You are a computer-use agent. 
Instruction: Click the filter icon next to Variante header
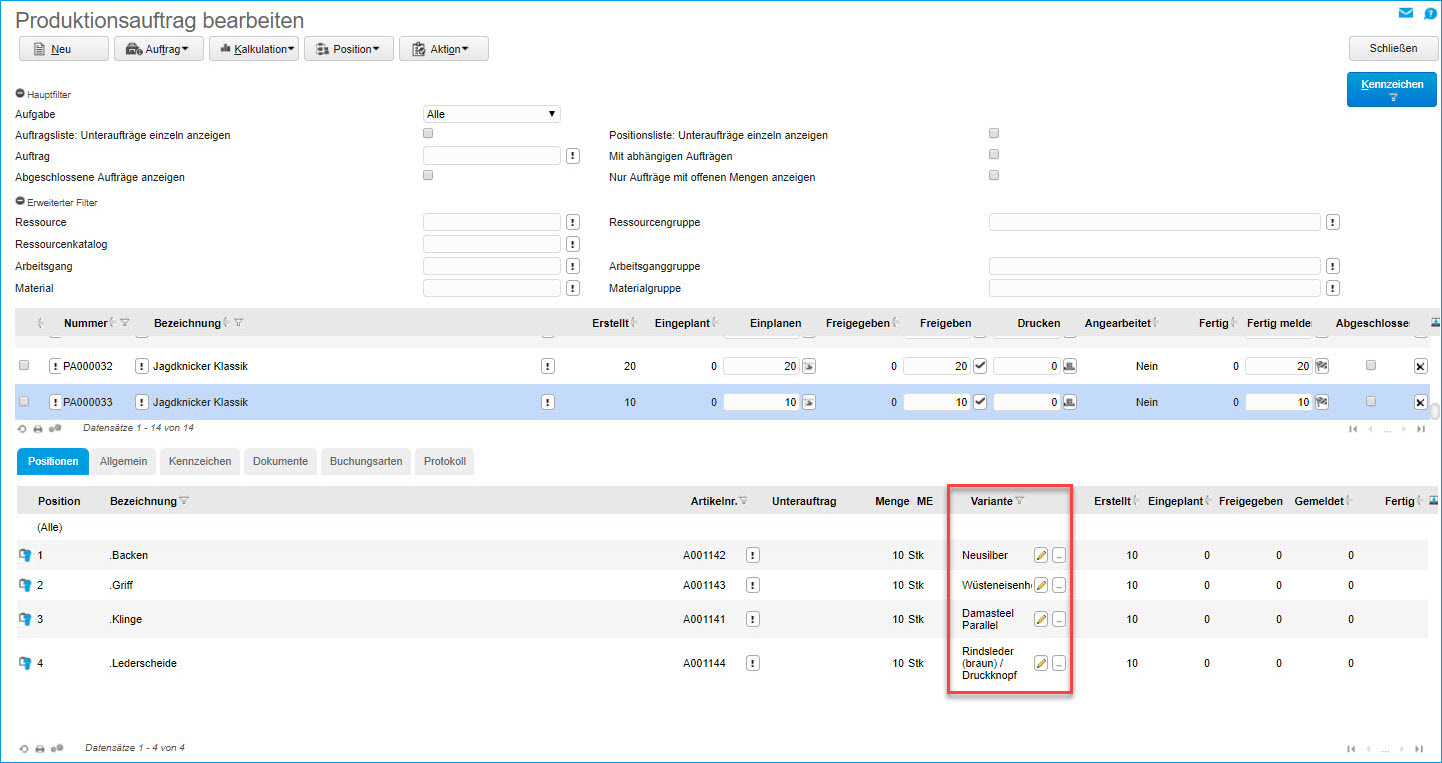click(1019, 501)
